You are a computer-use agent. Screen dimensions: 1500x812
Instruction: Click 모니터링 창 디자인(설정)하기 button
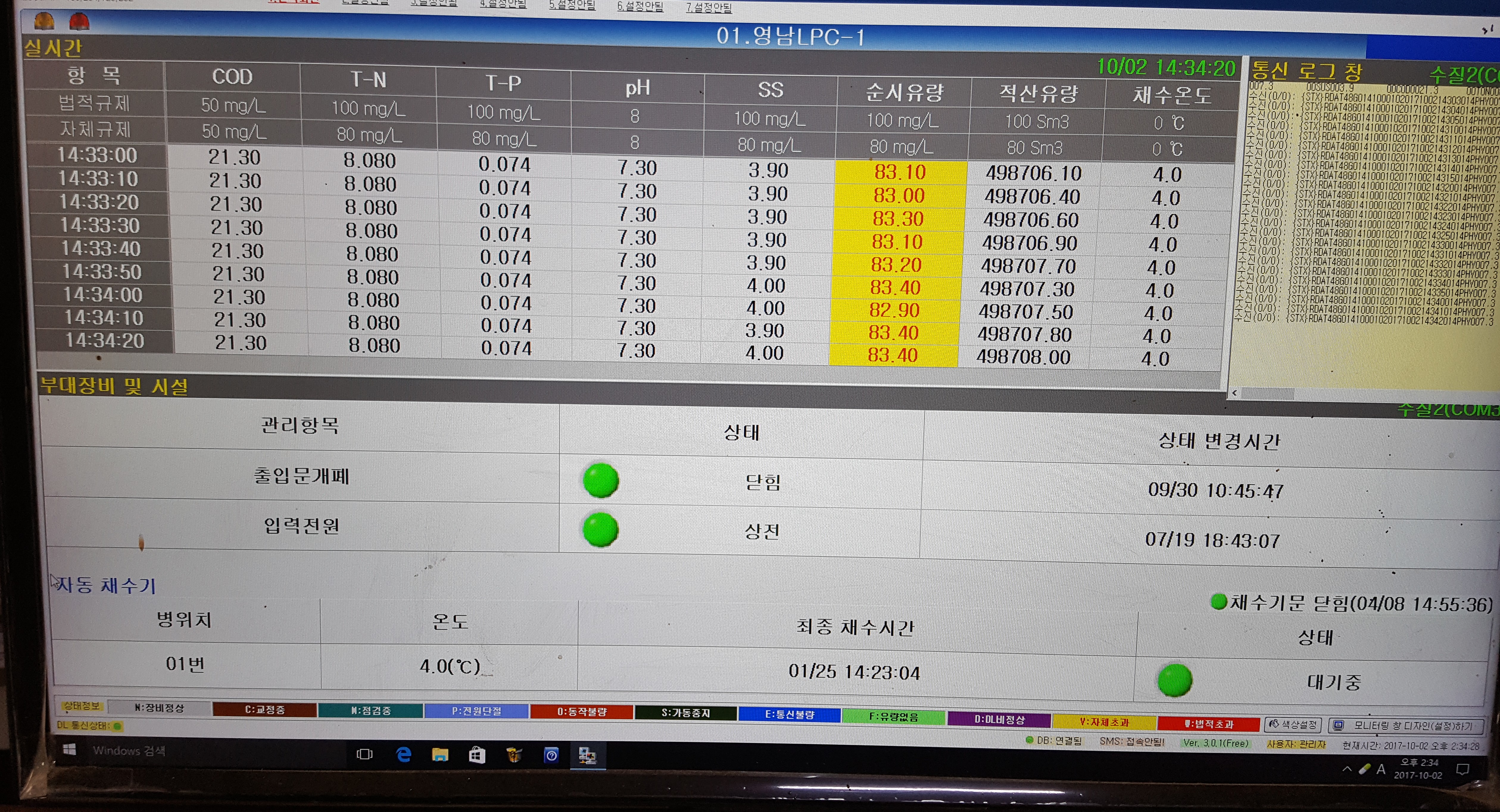click(1406, 726)
